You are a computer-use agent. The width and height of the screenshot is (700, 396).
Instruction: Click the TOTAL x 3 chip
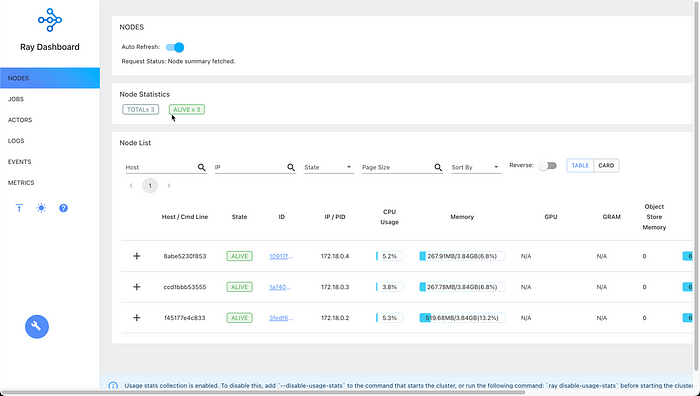click(141, 109)
